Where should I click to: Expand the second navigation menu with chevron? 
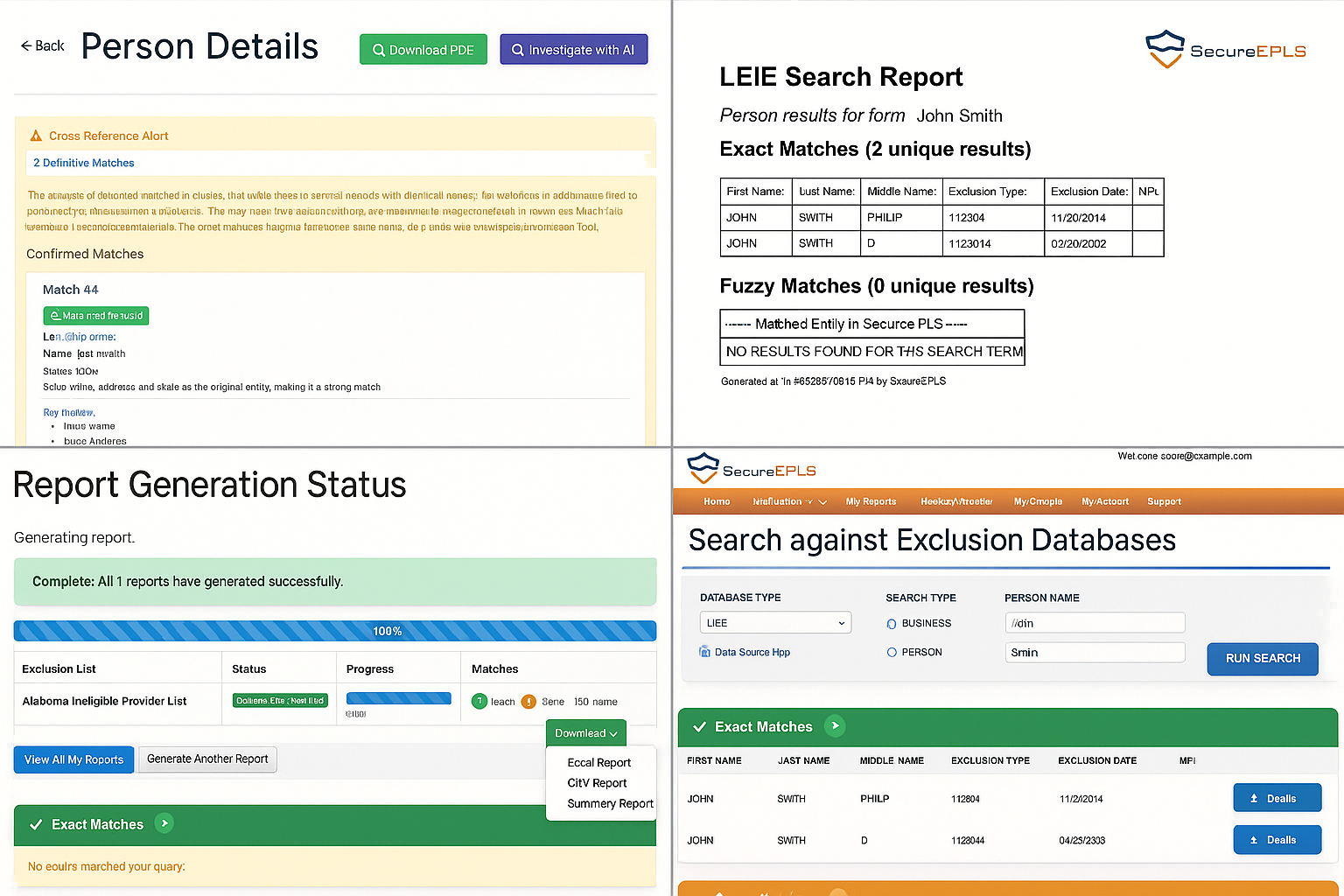coord(789,501)
